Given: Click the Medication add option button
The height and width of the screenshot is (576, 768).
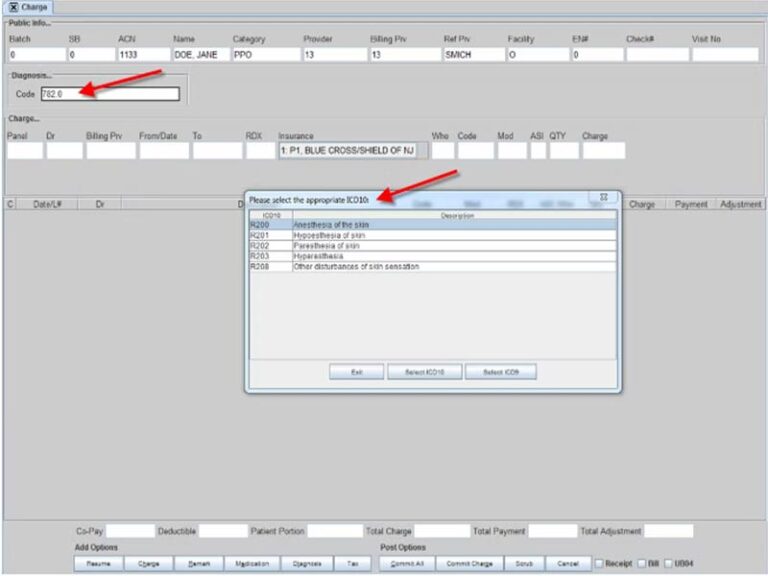Looking at the screenshot, I should [252, 564].
